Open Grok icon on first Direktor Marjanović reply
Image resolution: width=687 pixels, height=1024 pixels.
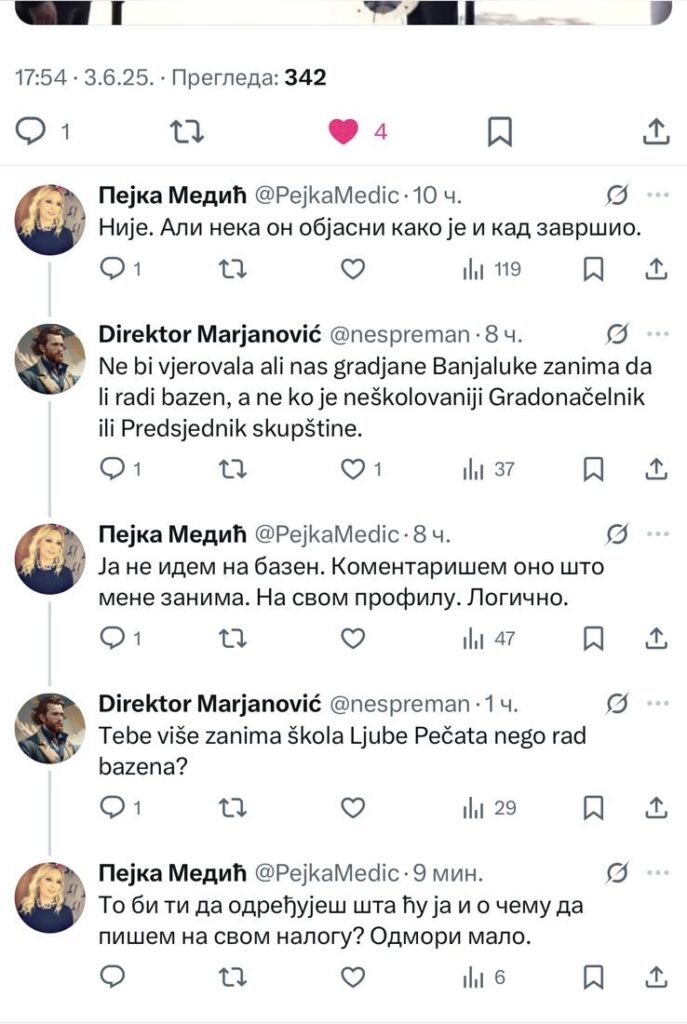[616, 334]
